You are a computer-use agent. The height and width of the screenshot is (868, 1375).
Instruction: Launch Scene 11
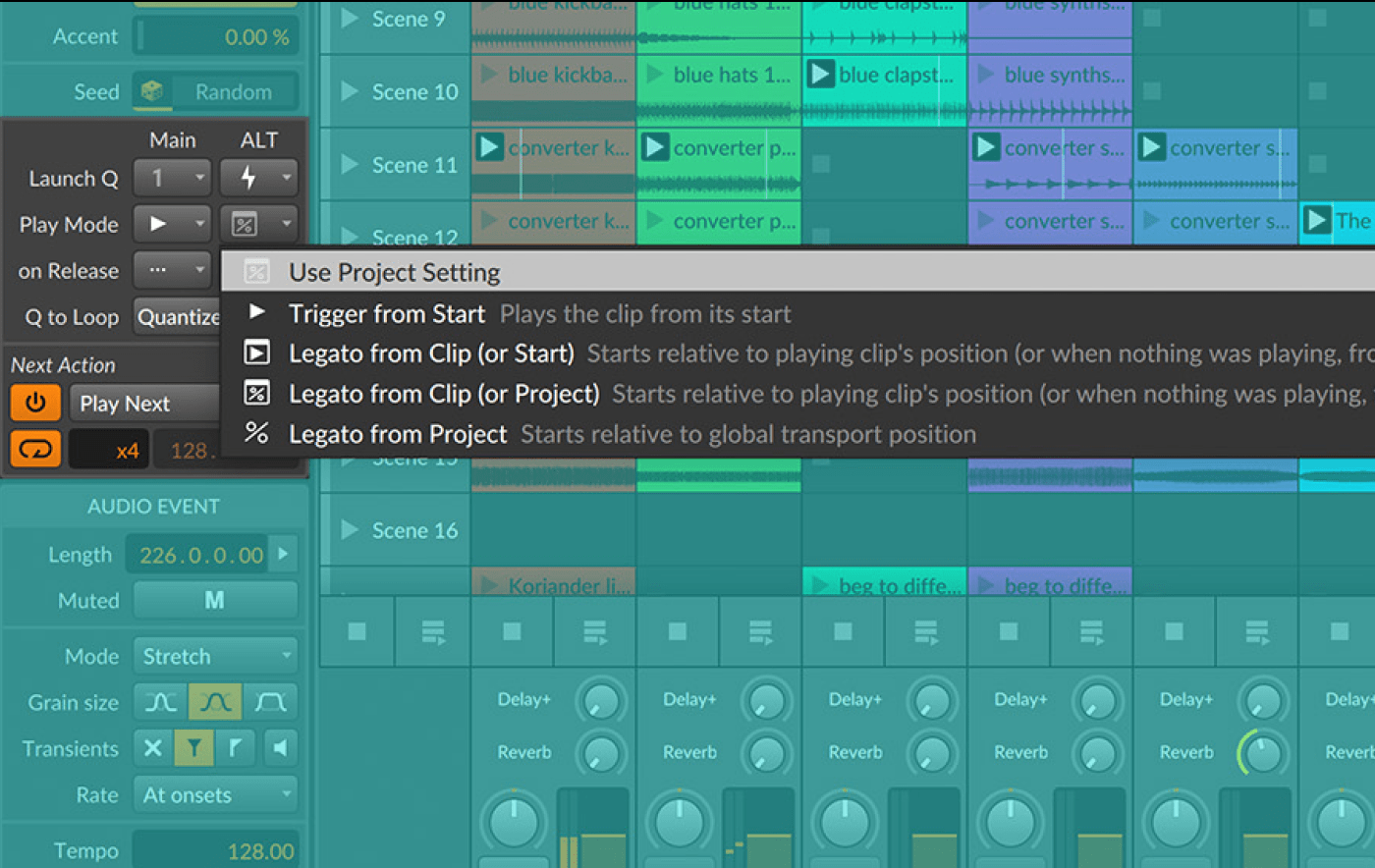(349, 164)
